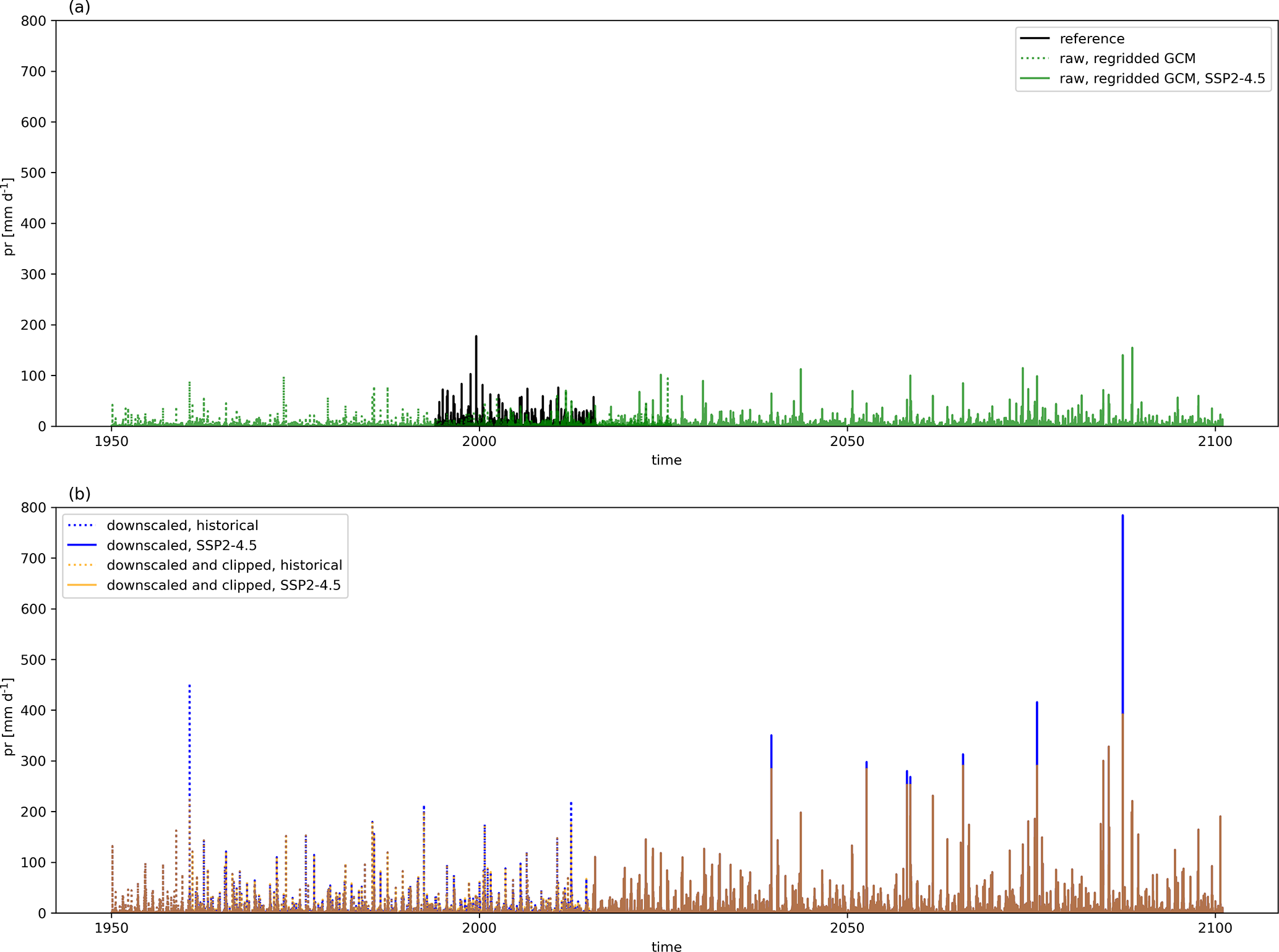Viewport: 1279px width, 952px height.
Task: Click the panel (b) title label
Action: pyautogui.click(x=79, y=494)
